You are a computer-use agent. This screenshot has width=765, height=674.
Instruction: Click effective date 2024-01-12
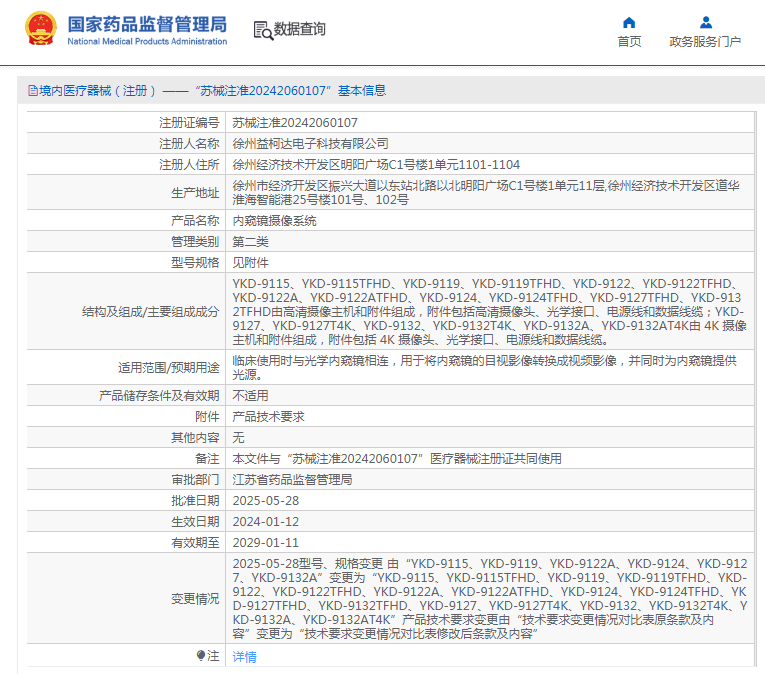click(x=265, y=521)
